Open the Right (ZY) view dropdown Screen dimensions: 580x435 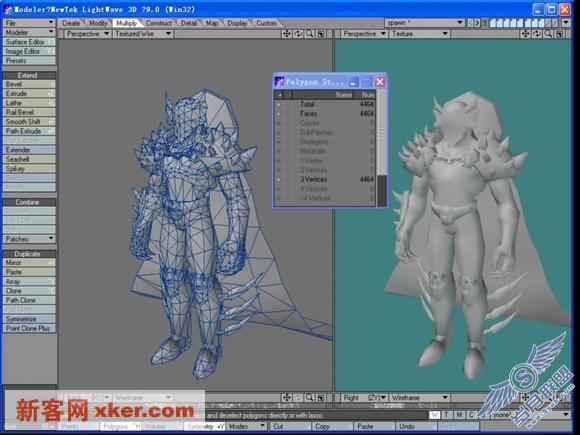point(363,398)
